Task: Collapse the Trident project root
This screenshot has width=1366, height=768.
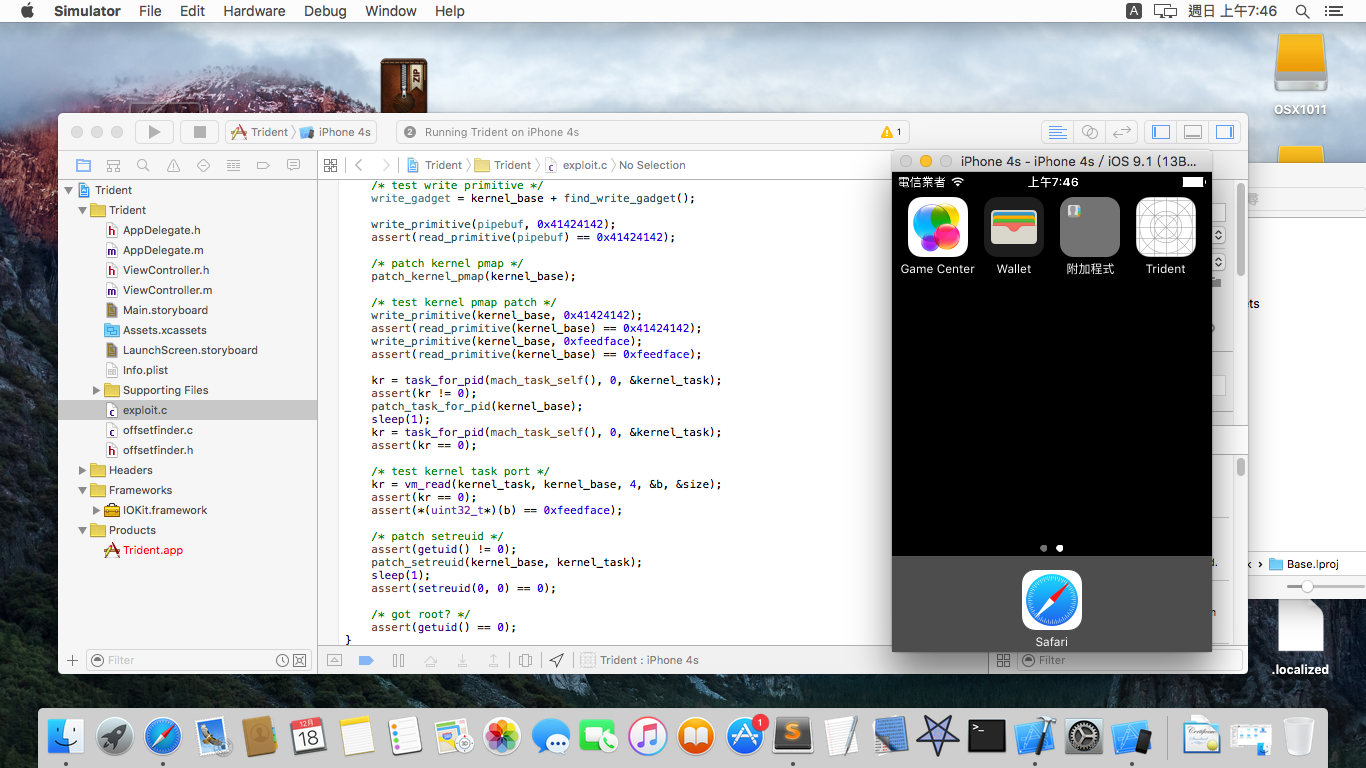Action: [x=69, y=190]
